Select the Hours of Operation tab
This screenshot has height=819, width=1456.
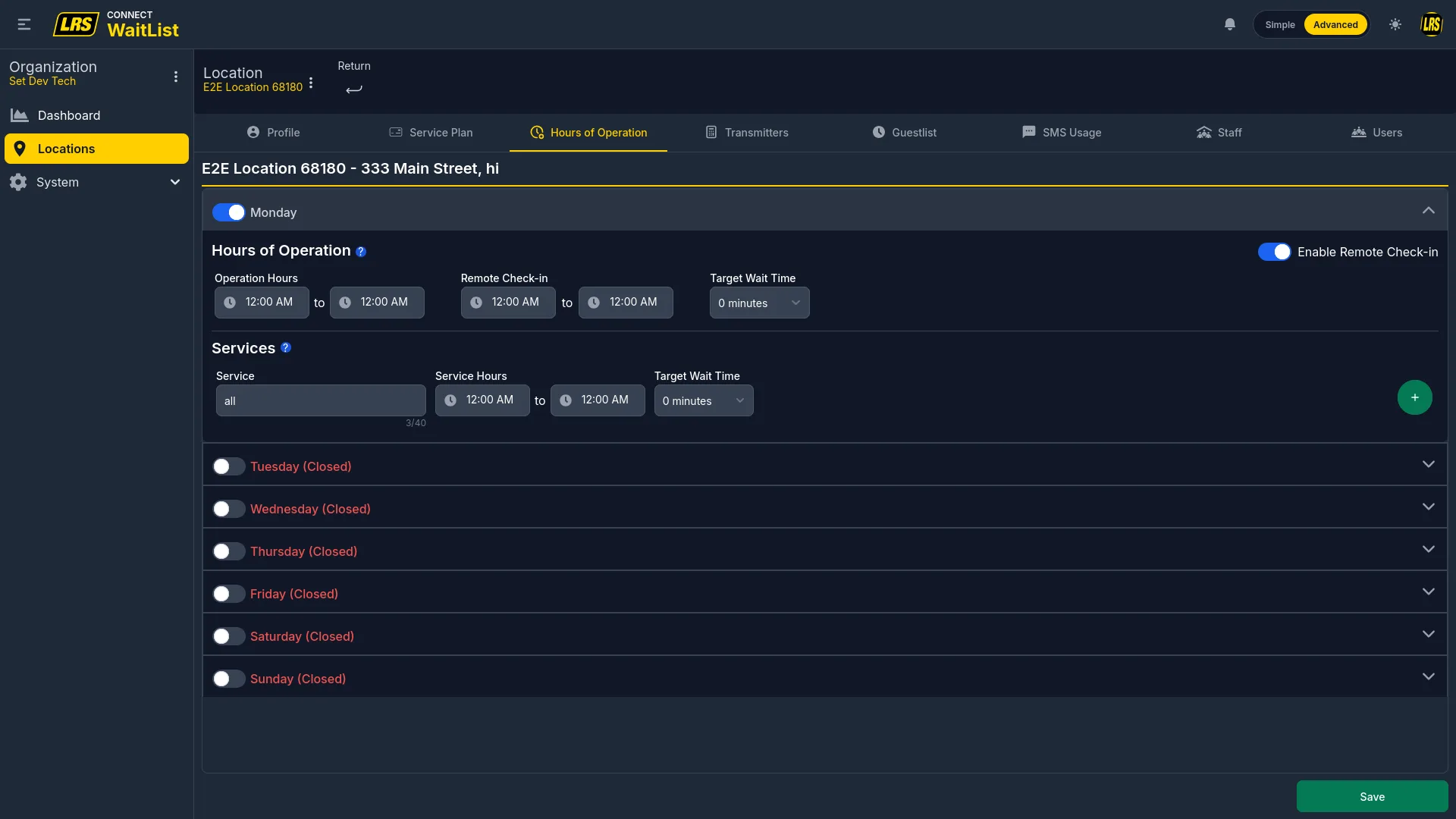[588, 133]
